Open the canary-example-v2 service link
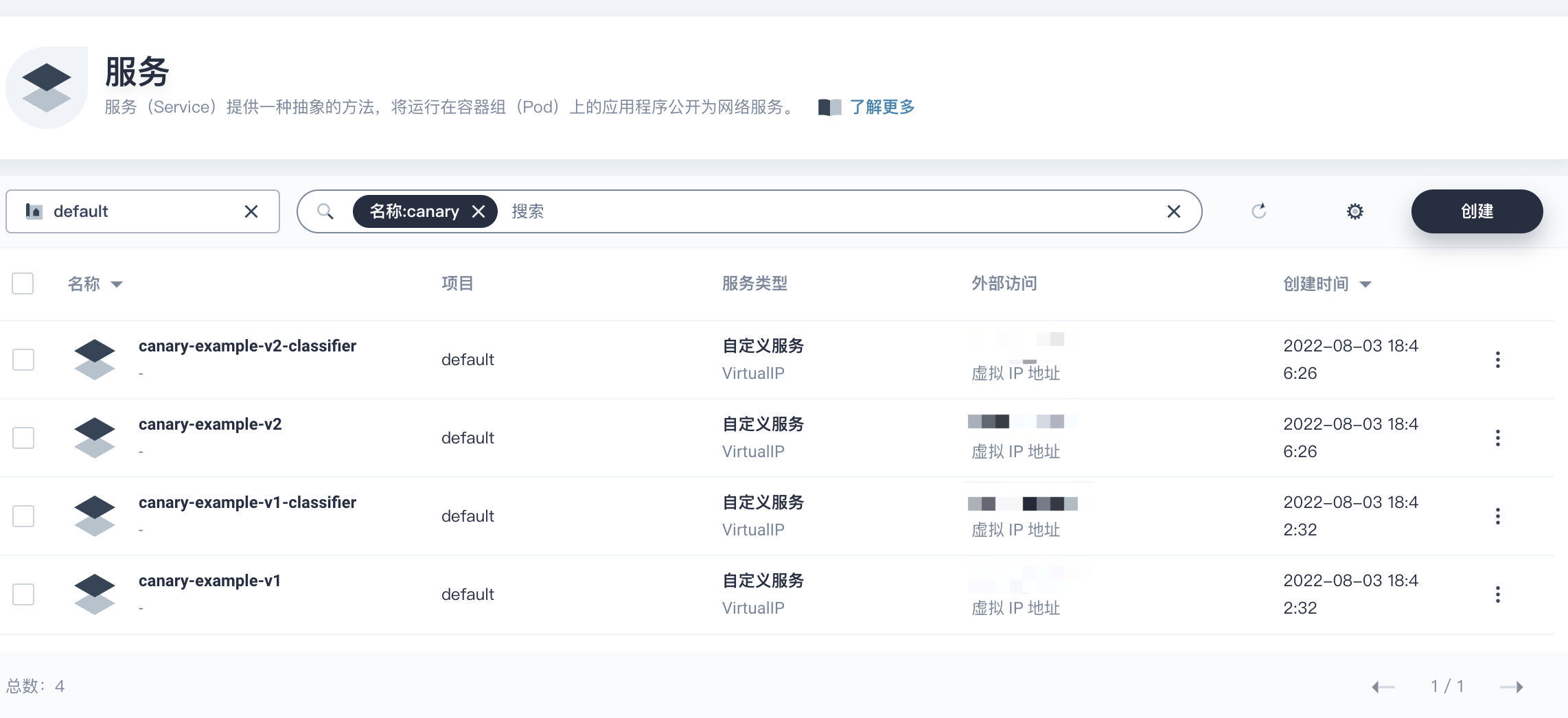The image size is (1568, 718). [210, 424]
